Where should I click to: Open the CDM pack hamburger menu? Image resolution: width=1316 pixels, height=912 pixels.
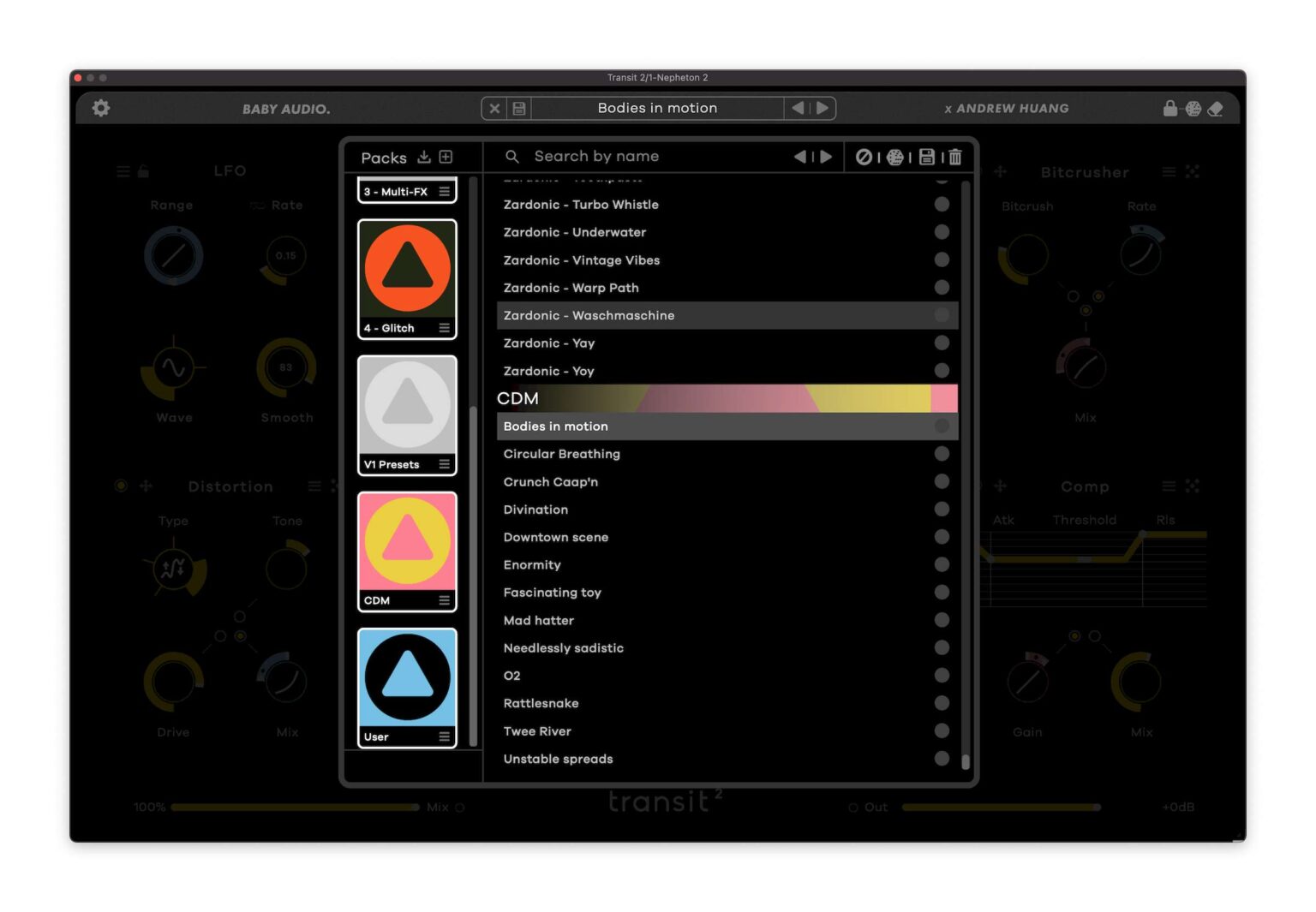[x=444, y=600]
